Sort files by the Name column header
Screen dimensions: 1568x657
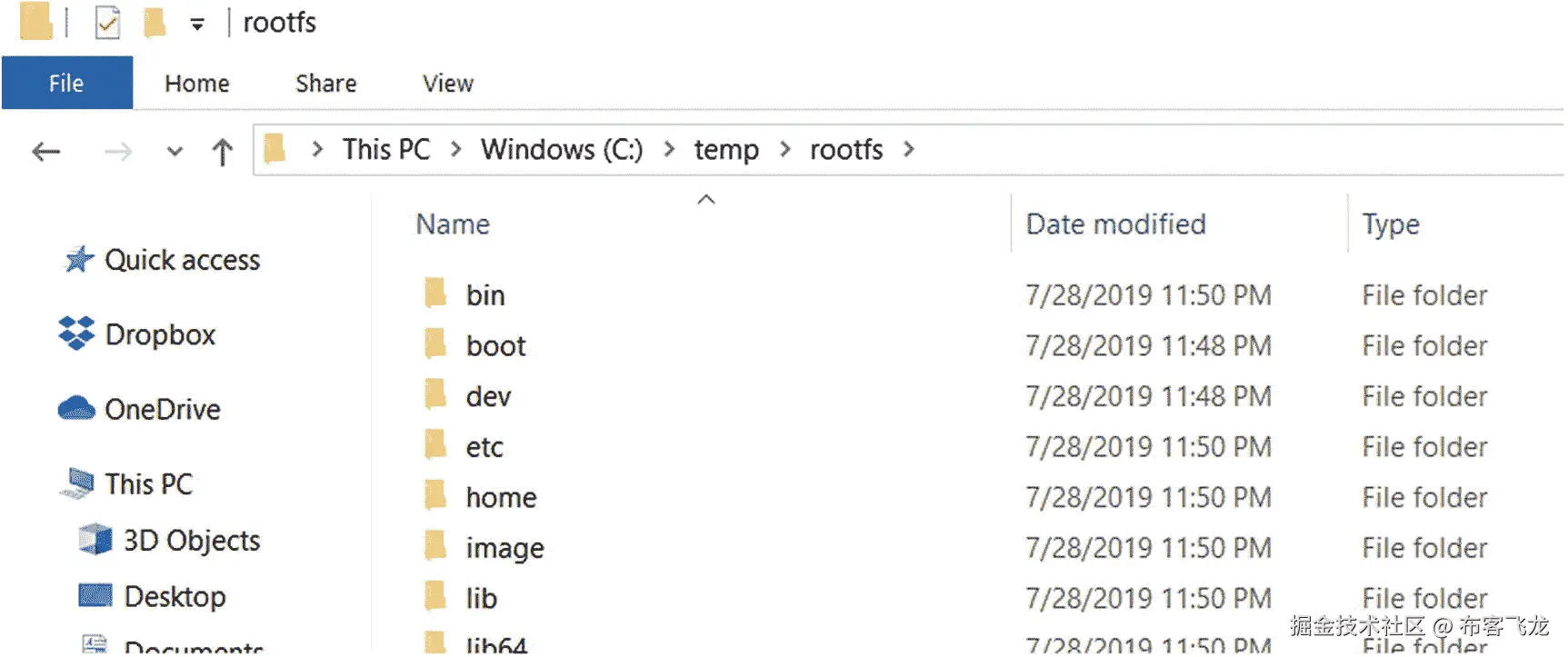(453, 224)
